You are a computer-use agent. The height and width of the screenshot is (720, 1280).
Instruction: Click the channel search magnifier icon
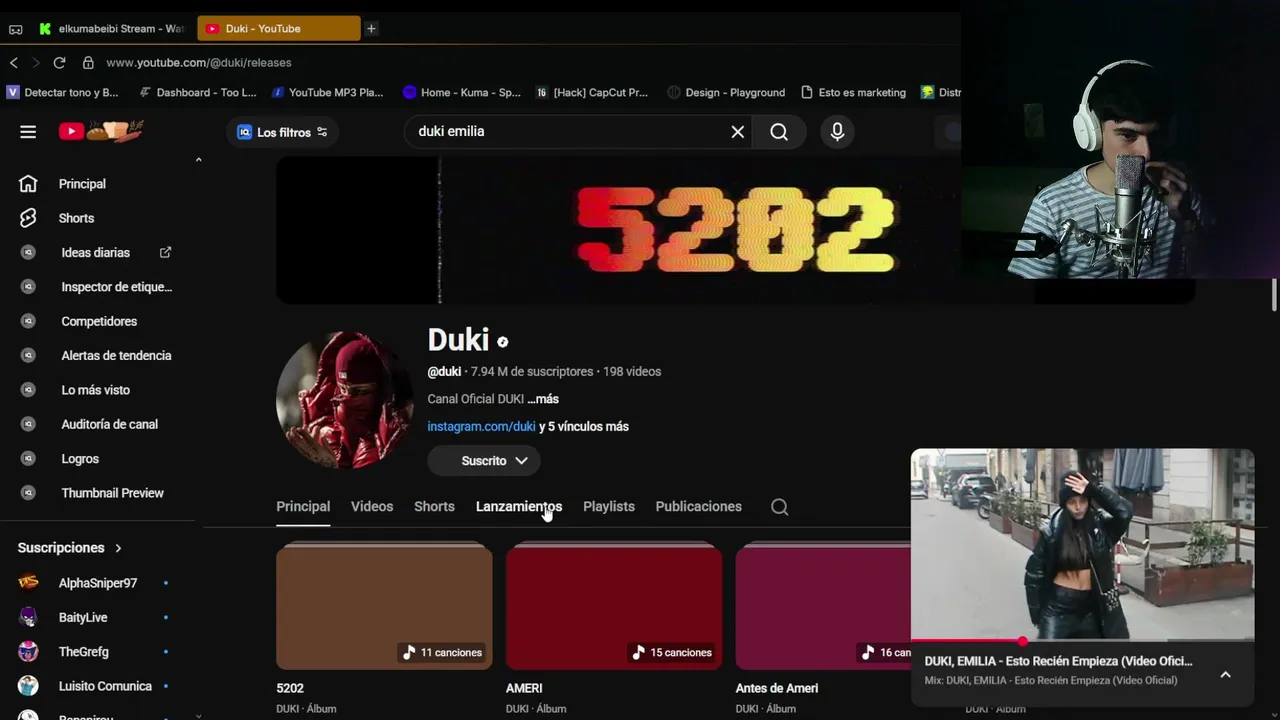(x=780, y=507)
